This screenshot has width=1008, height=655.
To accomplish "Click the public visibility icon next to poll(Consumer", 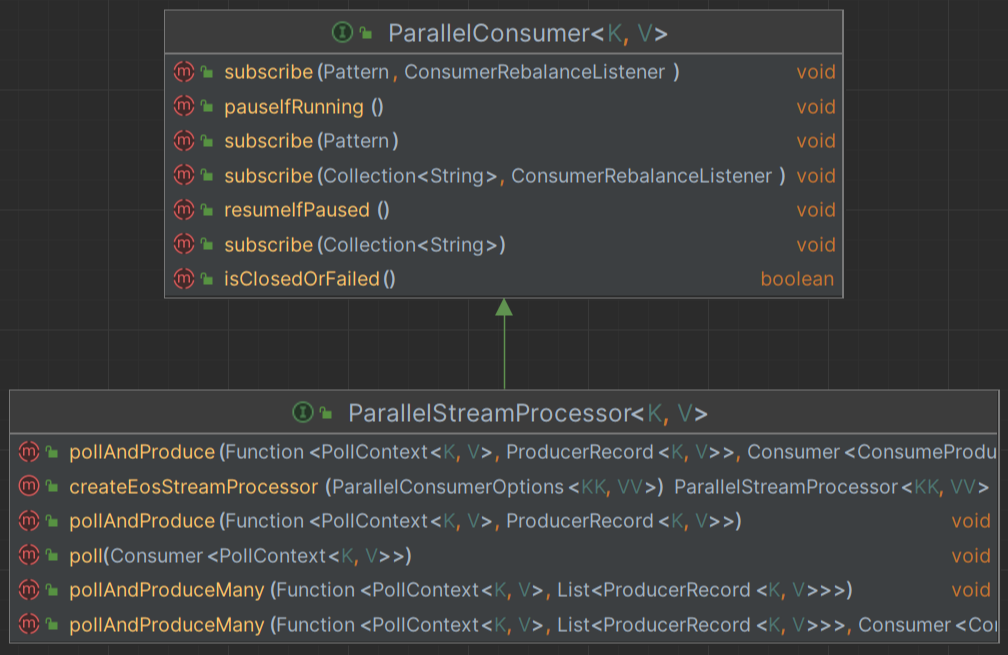I will [52, 556].
